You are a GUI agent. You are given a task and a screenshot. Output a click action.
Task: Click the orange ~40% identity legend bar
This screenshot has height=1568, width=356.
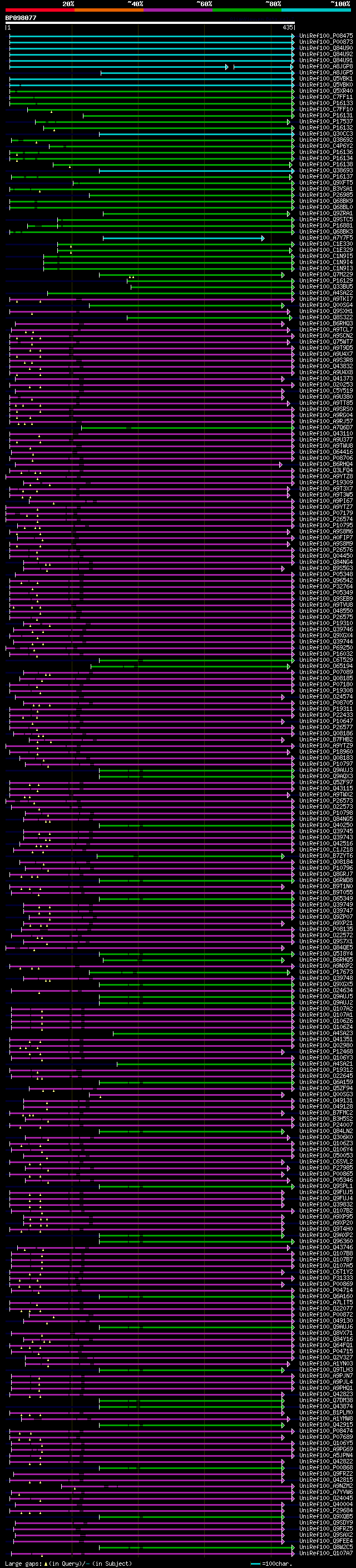point(109,10)
